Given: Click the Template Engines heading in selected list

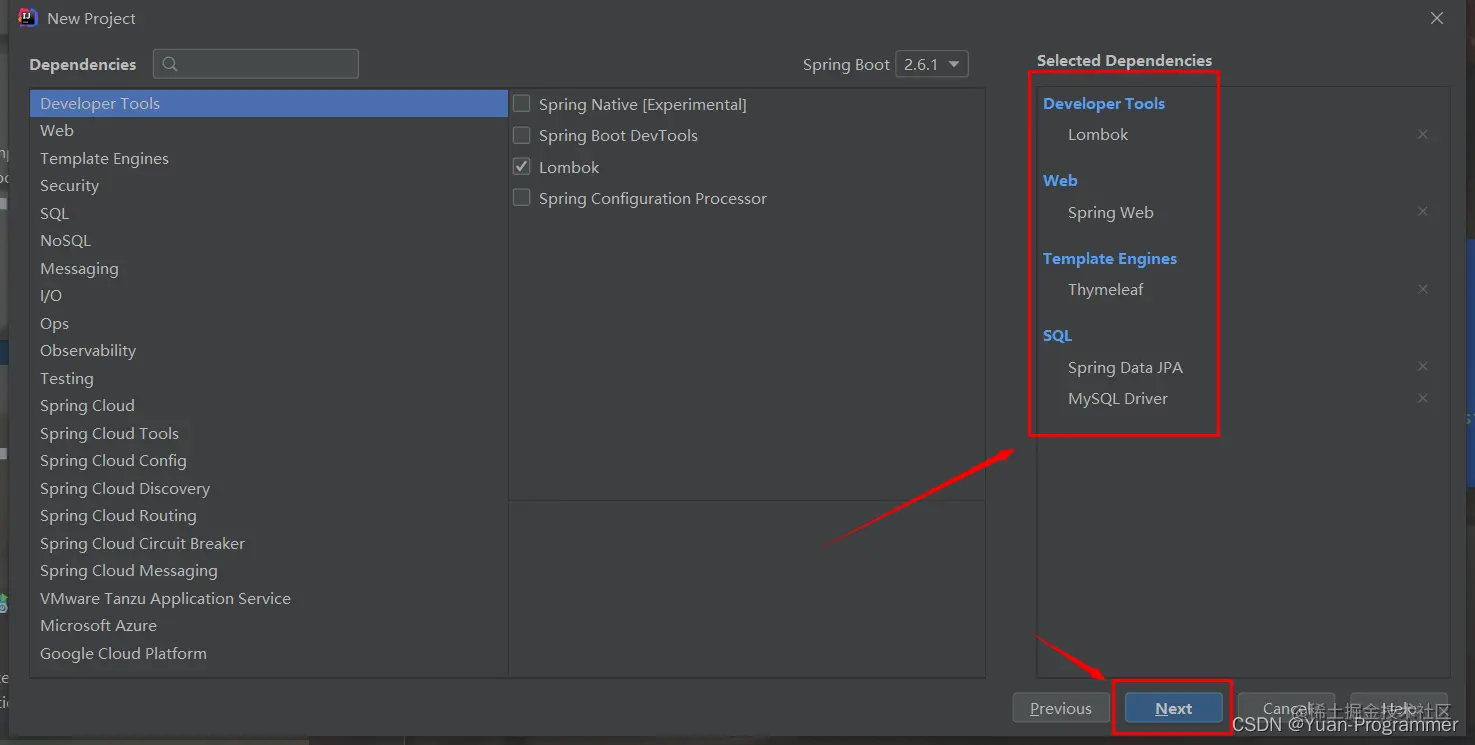Looking at the screenshot, I should [1110, 258].
